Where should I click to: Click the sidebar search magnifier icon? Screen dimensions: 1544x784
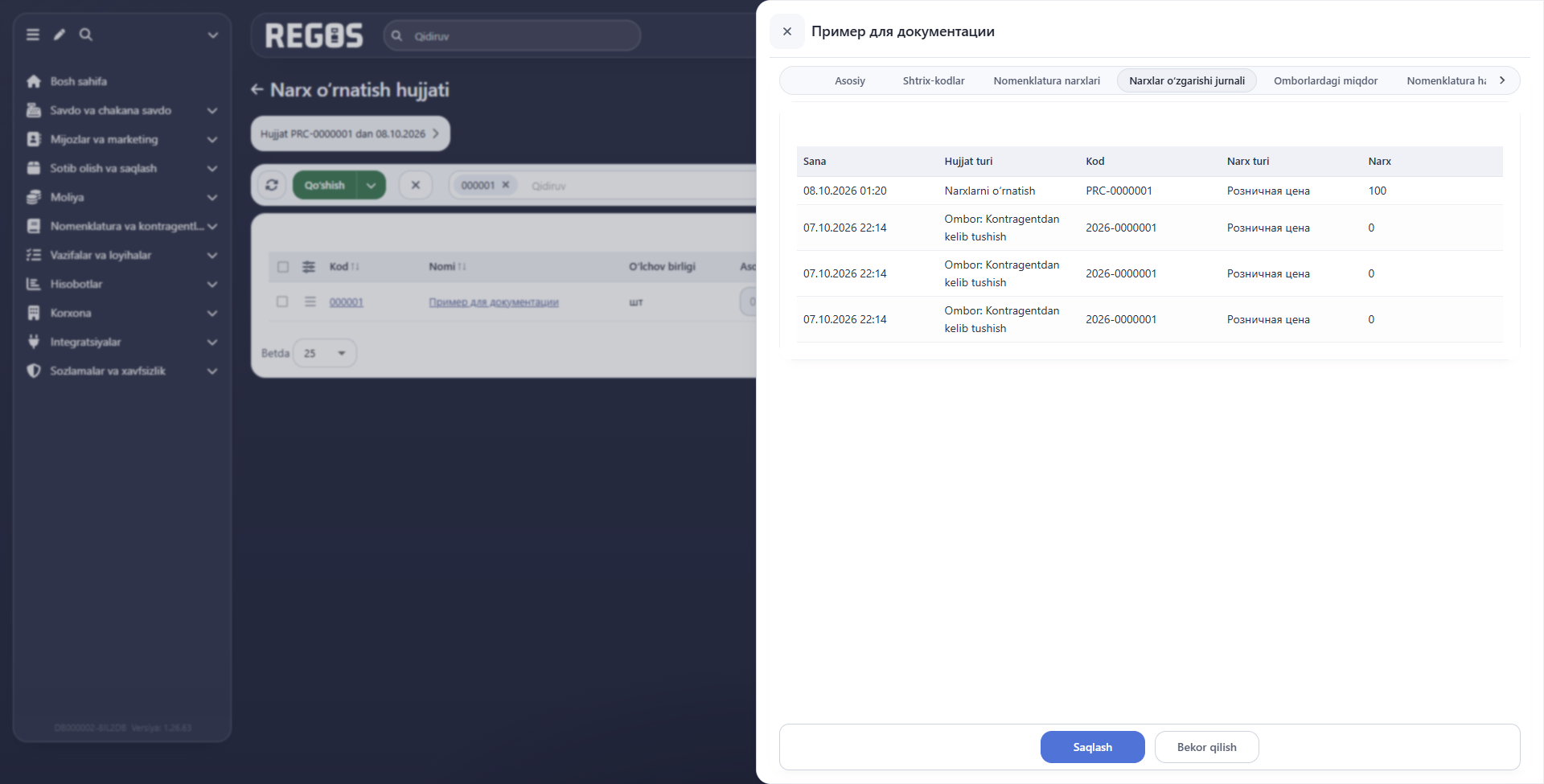coord(86,35)
